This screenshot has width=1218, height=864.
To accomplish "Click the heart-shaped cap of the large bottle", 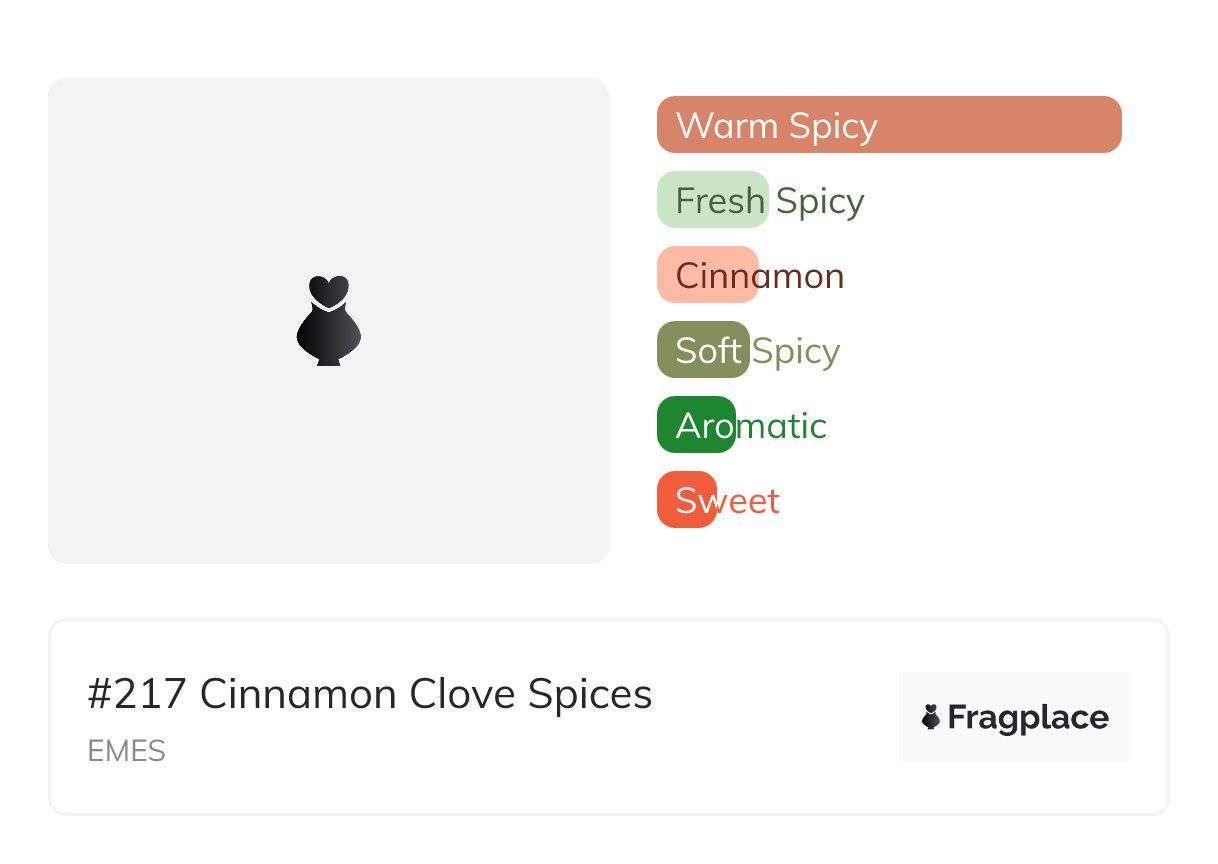I will [x=328, y=289].
